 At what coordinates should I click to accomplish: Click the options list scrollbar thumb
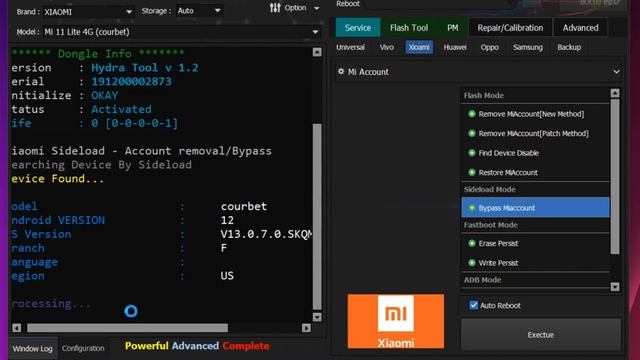point(615,176)
